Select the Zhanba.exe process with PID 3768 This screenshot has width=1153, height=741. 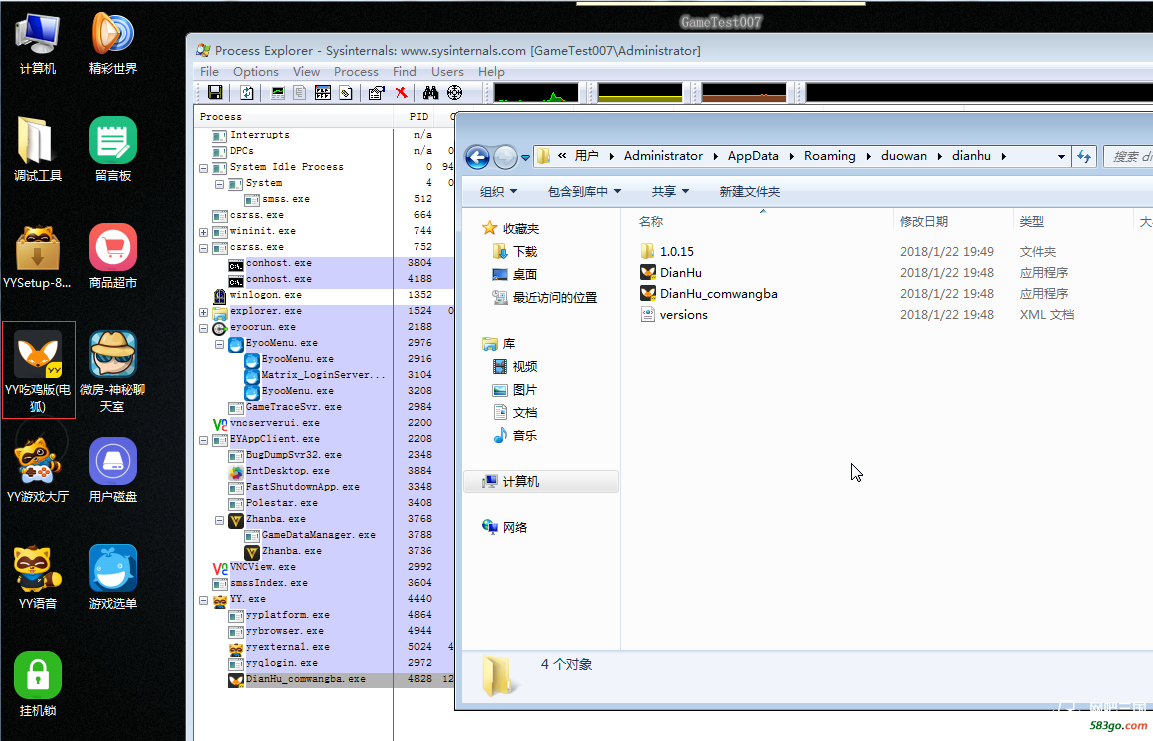[324, 519]
